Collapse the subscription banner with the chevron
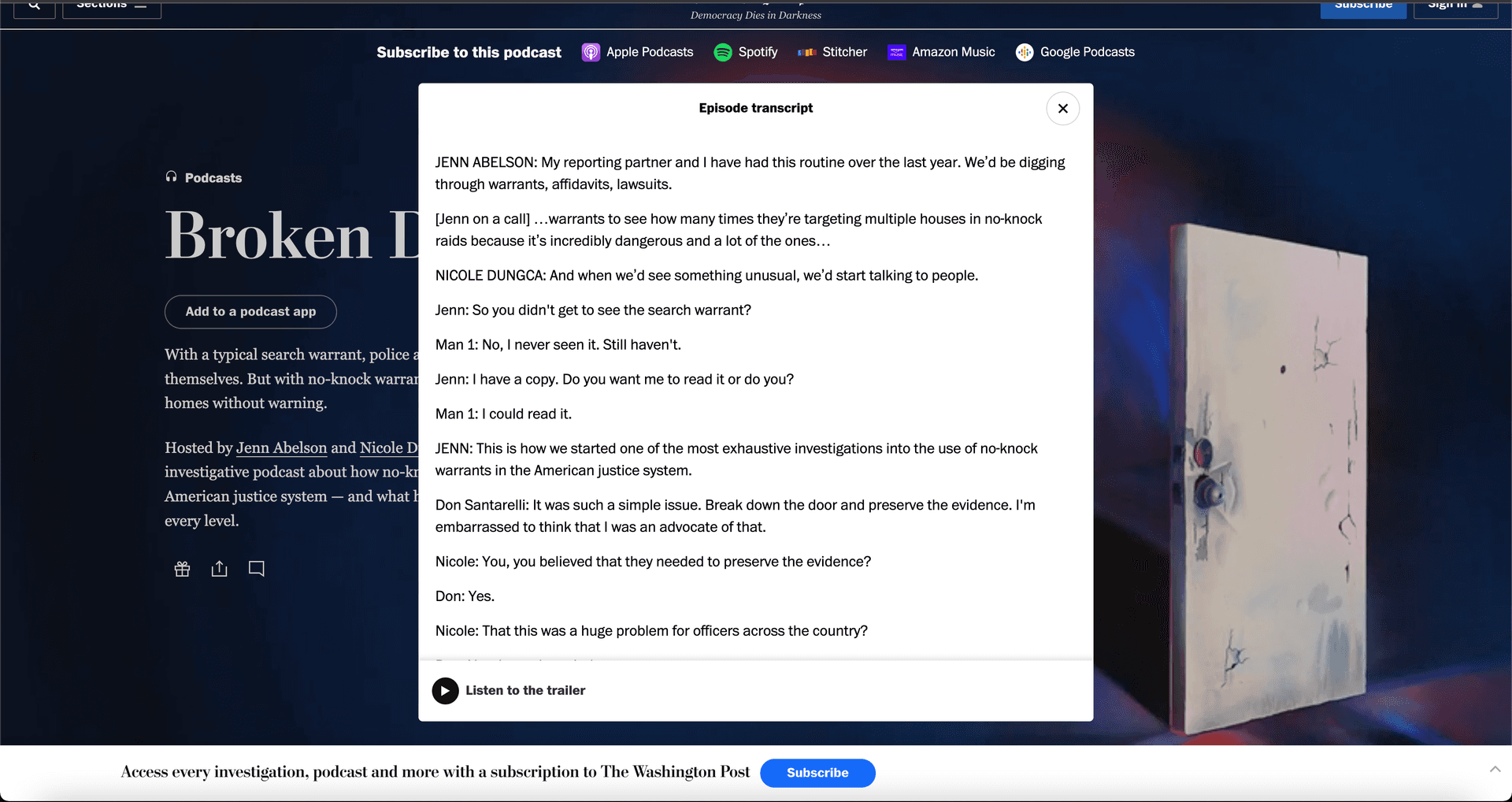Image resolution: width=1512 pixels, height=802 pixels. (x=1494, y=768)
